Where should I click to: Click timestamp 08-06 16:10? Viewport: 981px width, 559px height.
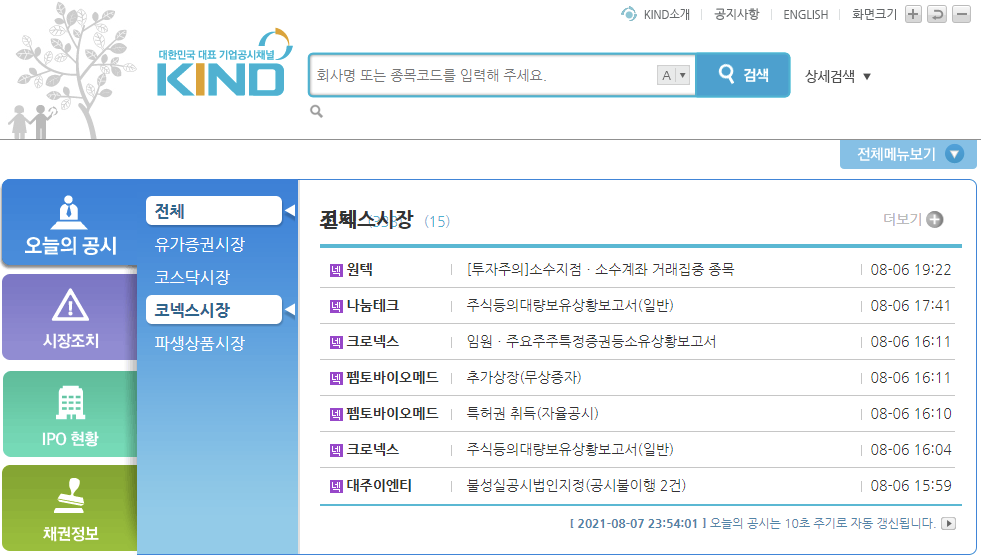(911, 413)
